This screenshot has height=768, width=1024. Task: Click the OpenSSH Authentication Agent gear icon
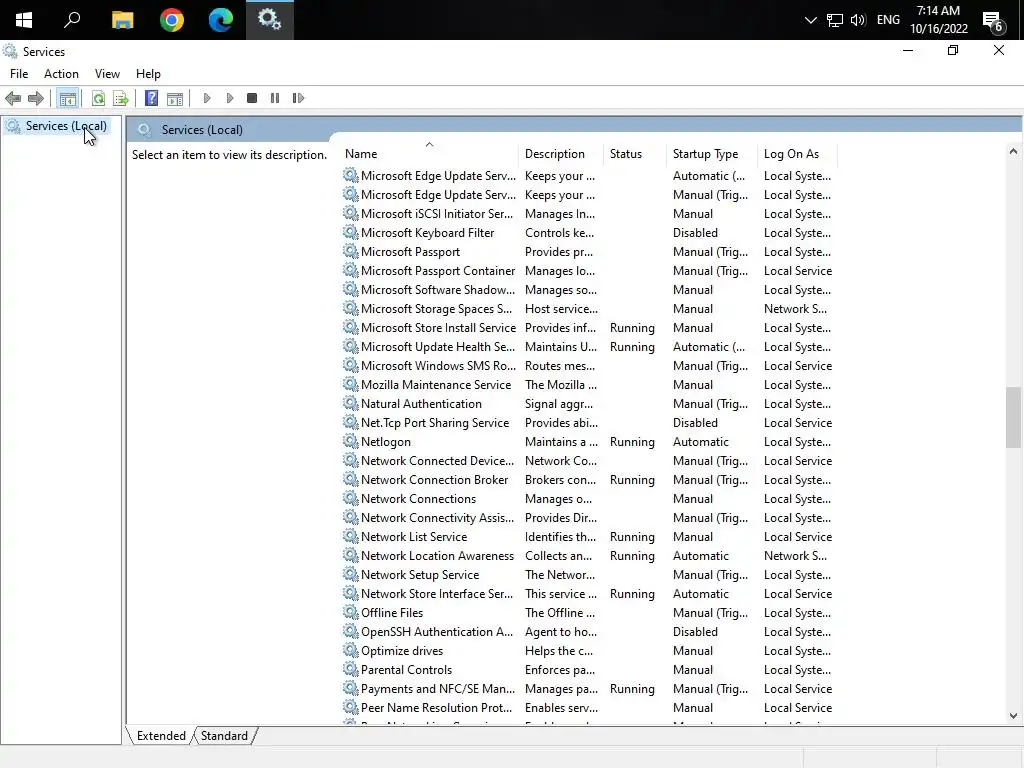click(351, 632)
